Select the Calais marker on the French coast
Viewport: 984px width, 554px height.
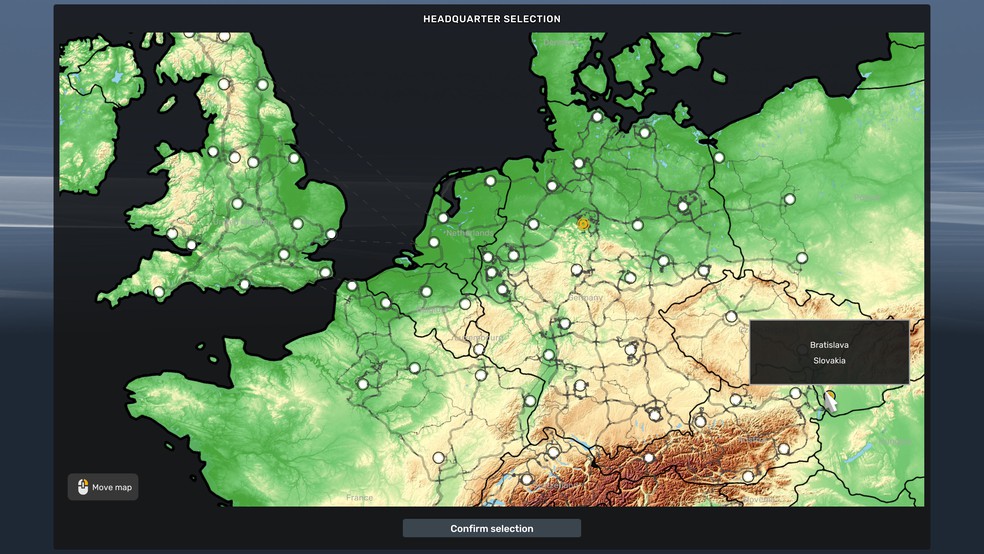click(352, 286)
